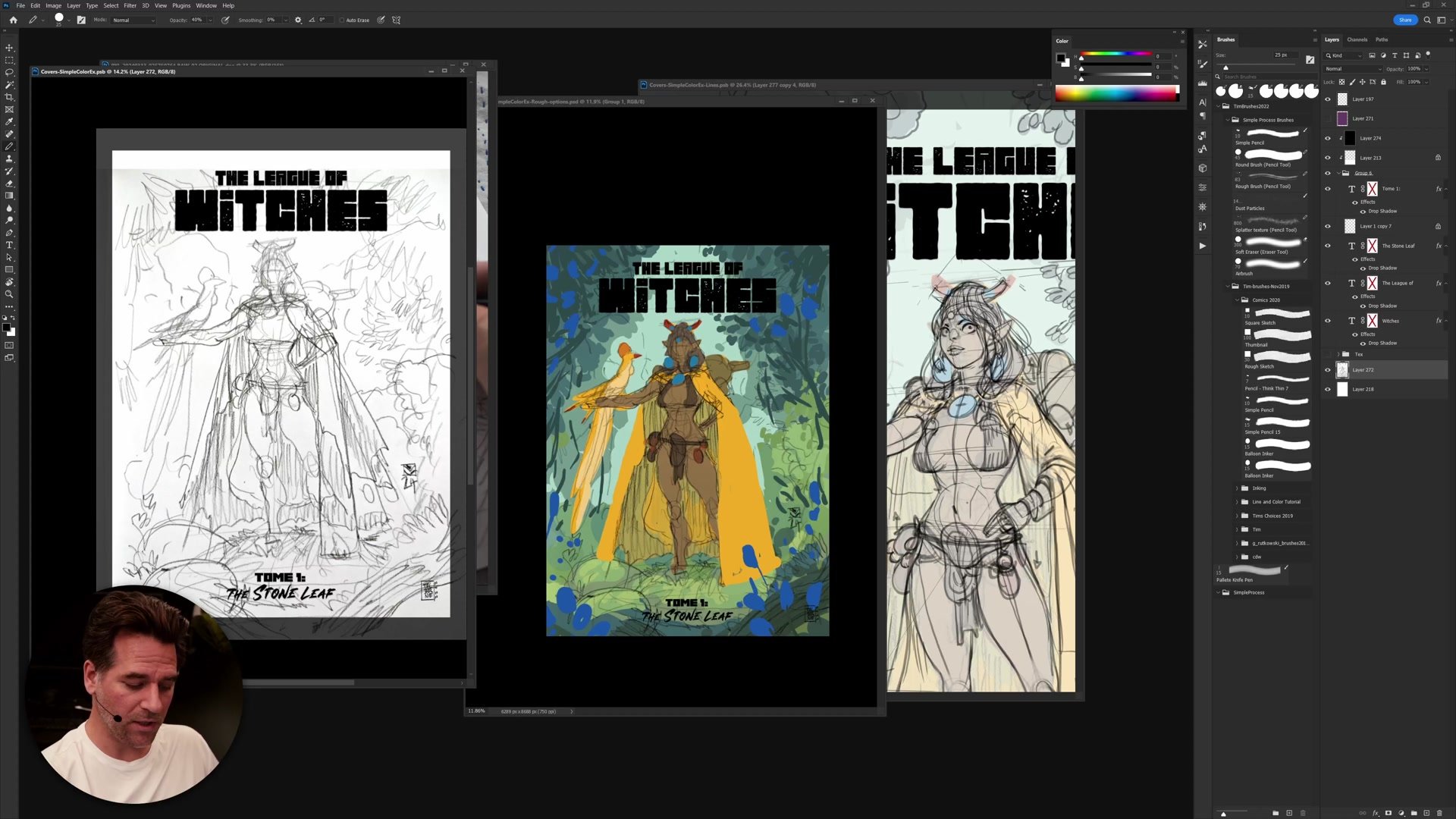Image resolution: width=1456 pixels, height=819 pixels.
Task: Open the Filter menu
Action: [130, 5]
